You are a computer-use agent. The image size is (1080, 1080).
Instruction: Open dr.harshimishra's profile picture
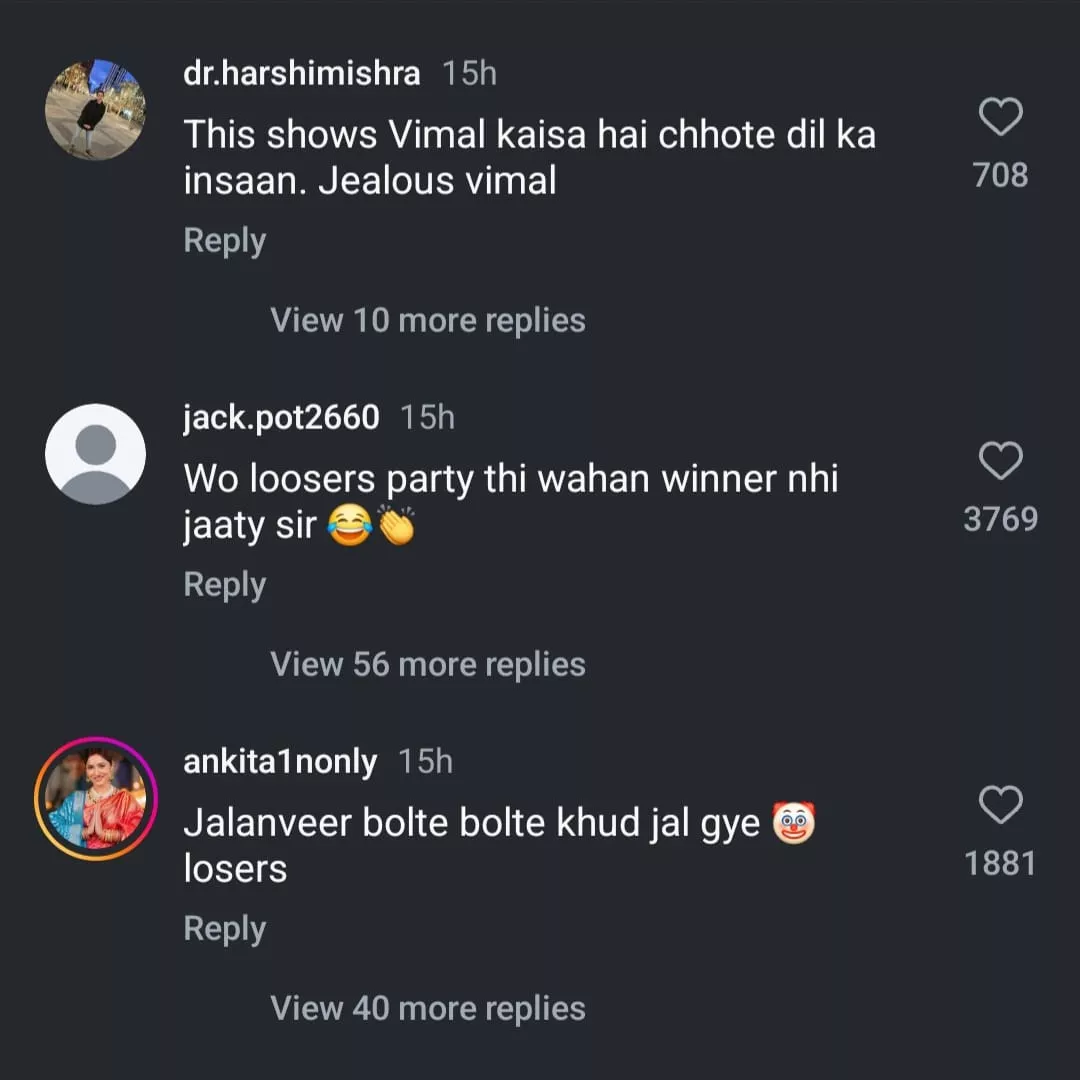[96, 110]
